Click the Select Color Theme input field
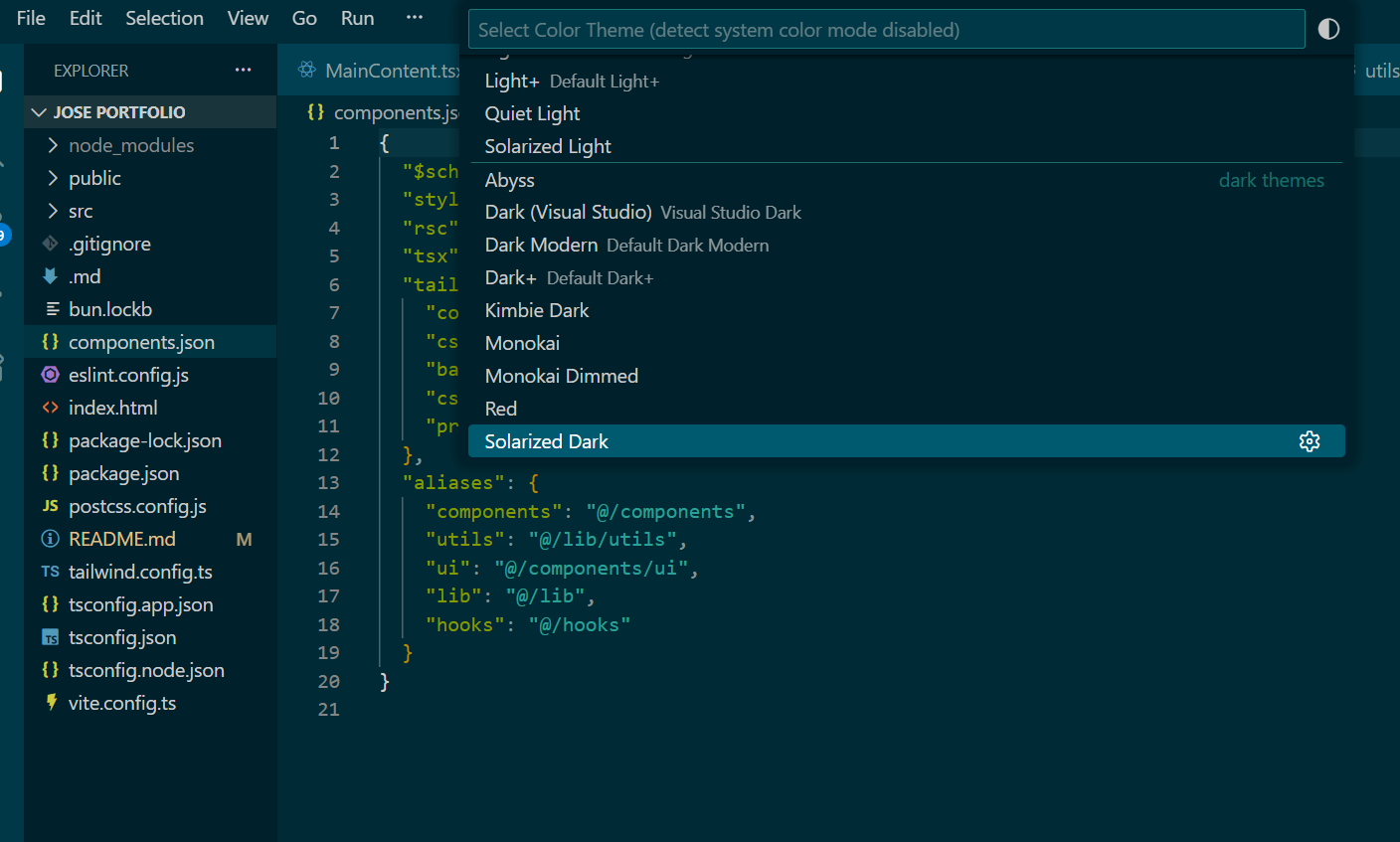 pyautogui.click(x=885, y=30)
